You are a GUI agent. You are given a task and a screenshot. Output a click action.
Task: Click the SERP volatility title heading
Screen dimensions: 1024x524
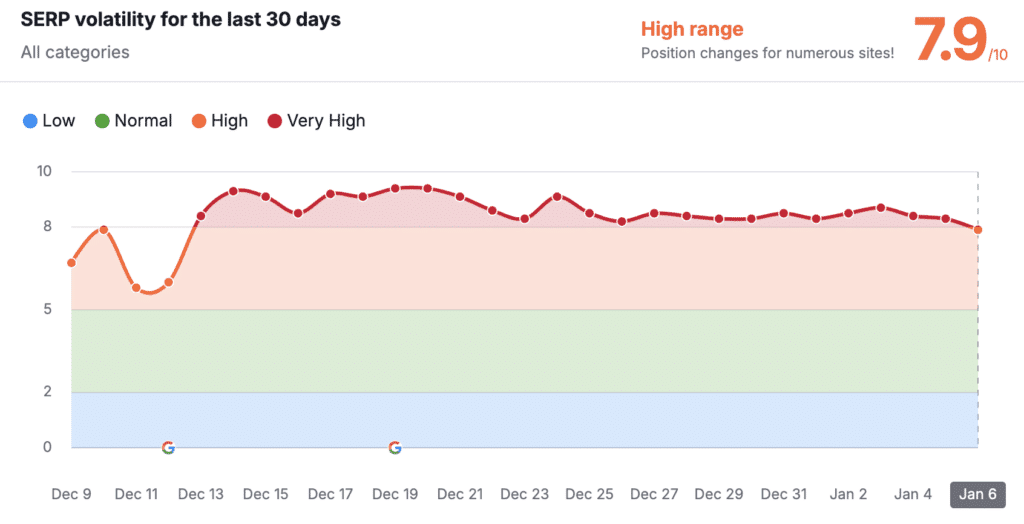click(181, 20)
